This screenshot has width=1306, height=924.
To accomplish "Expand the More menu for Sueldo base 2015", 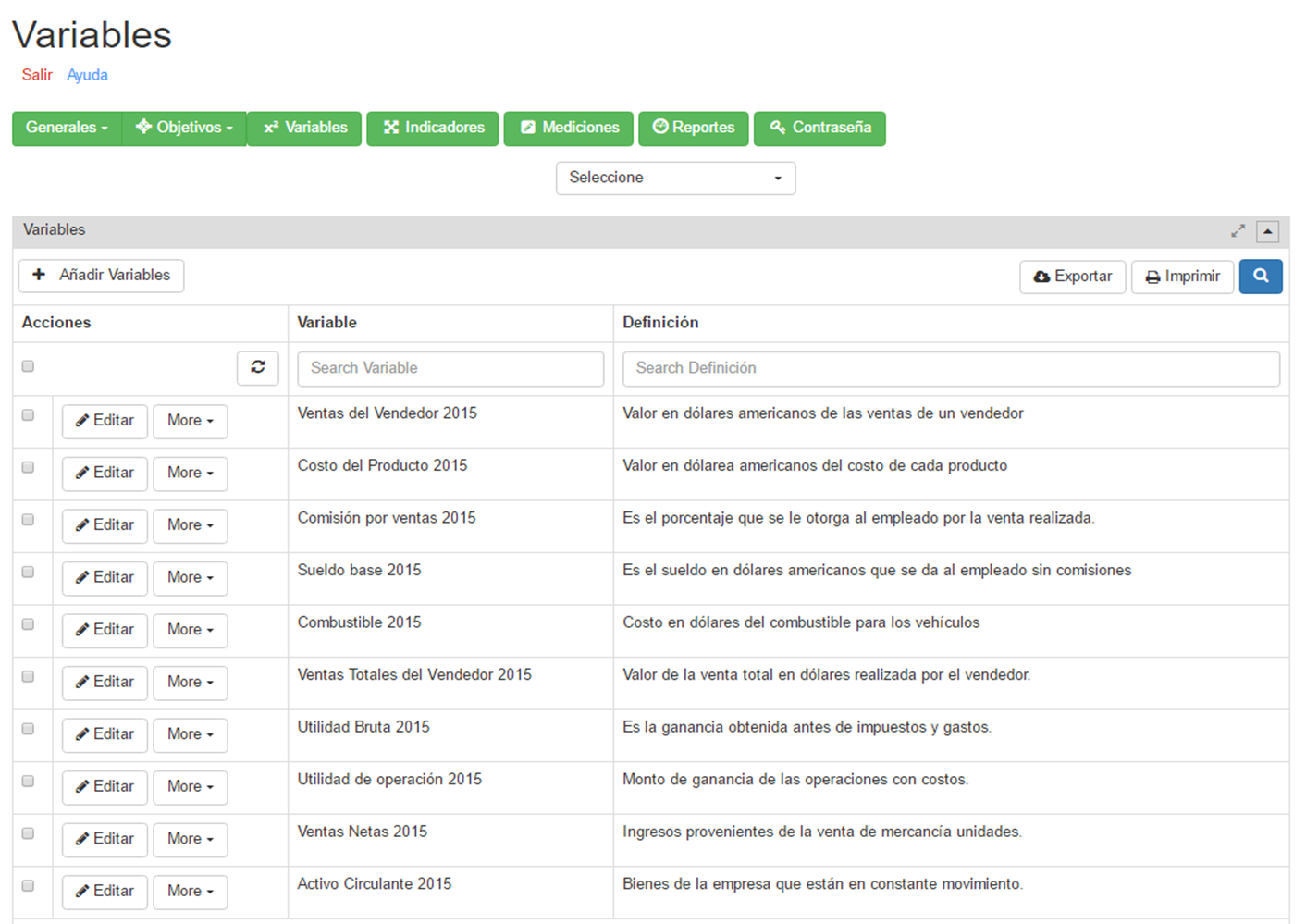I will click(x=190, y=578).
